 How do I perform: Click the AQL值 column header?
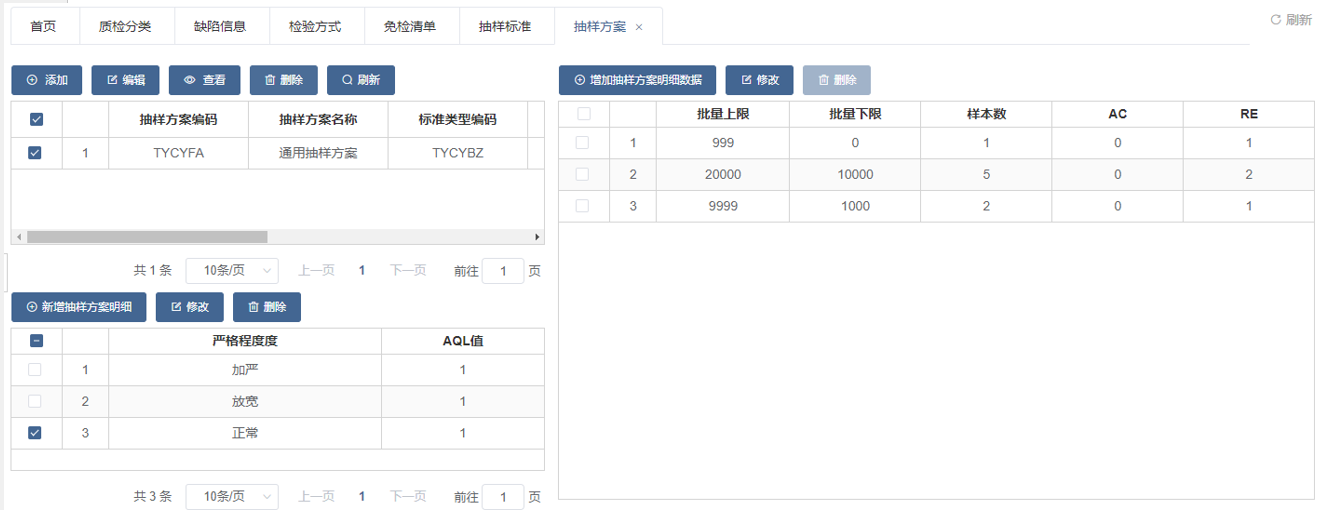pos(463,340)
